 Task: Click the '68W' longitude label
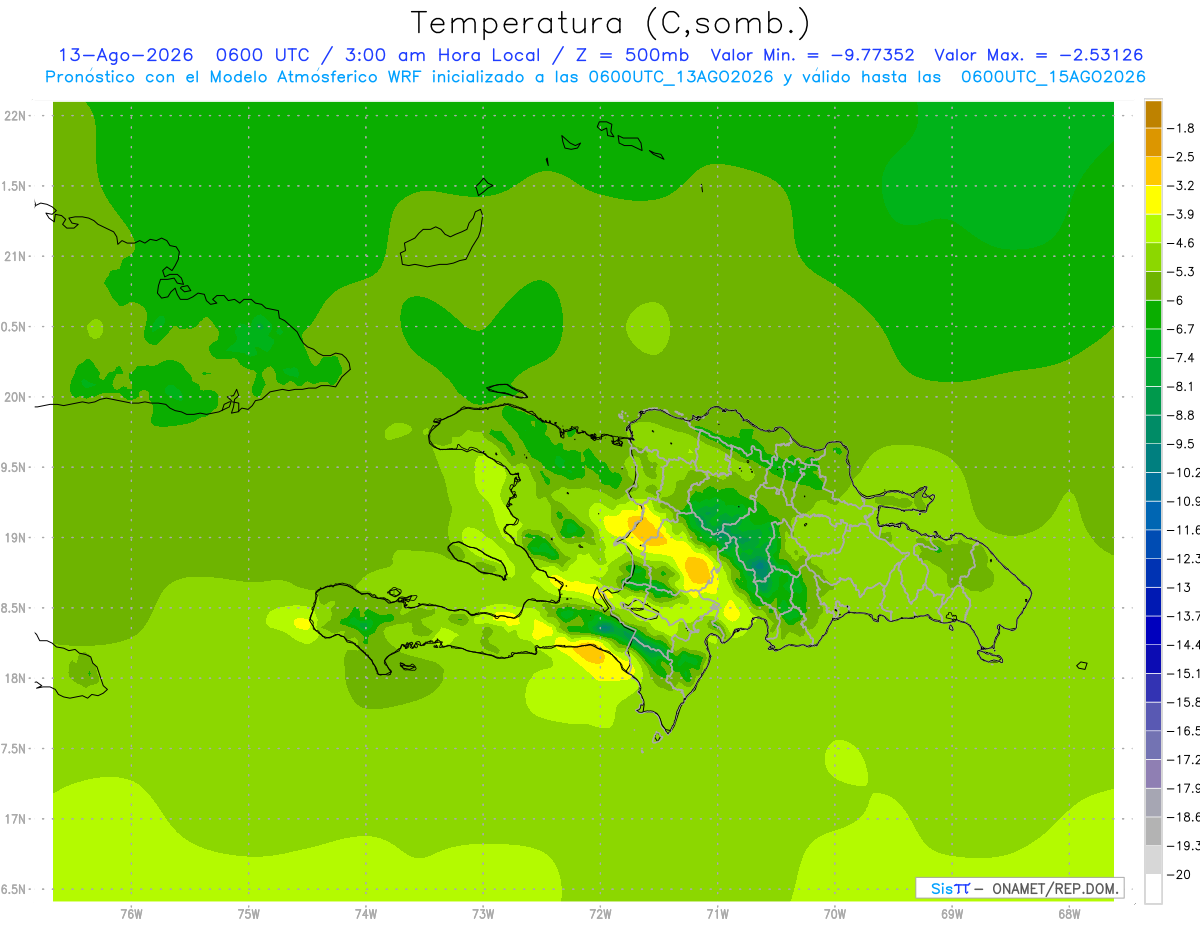point(1068,914)
